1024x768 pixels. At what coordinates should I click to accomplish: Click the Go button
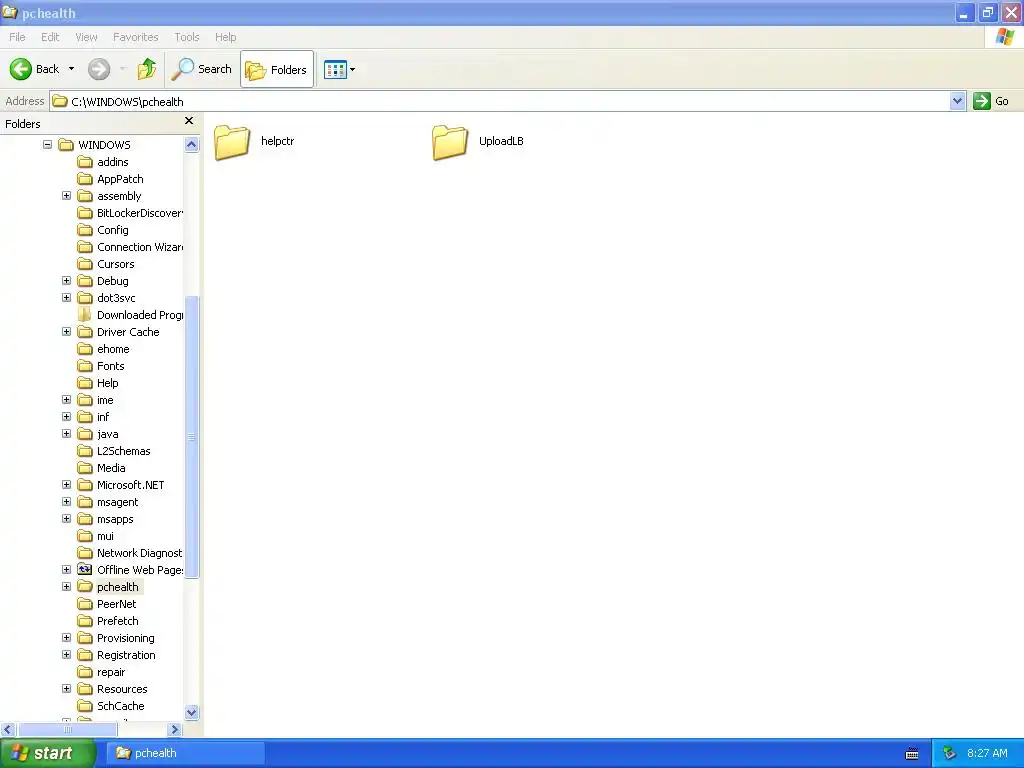tap(991, 101)
